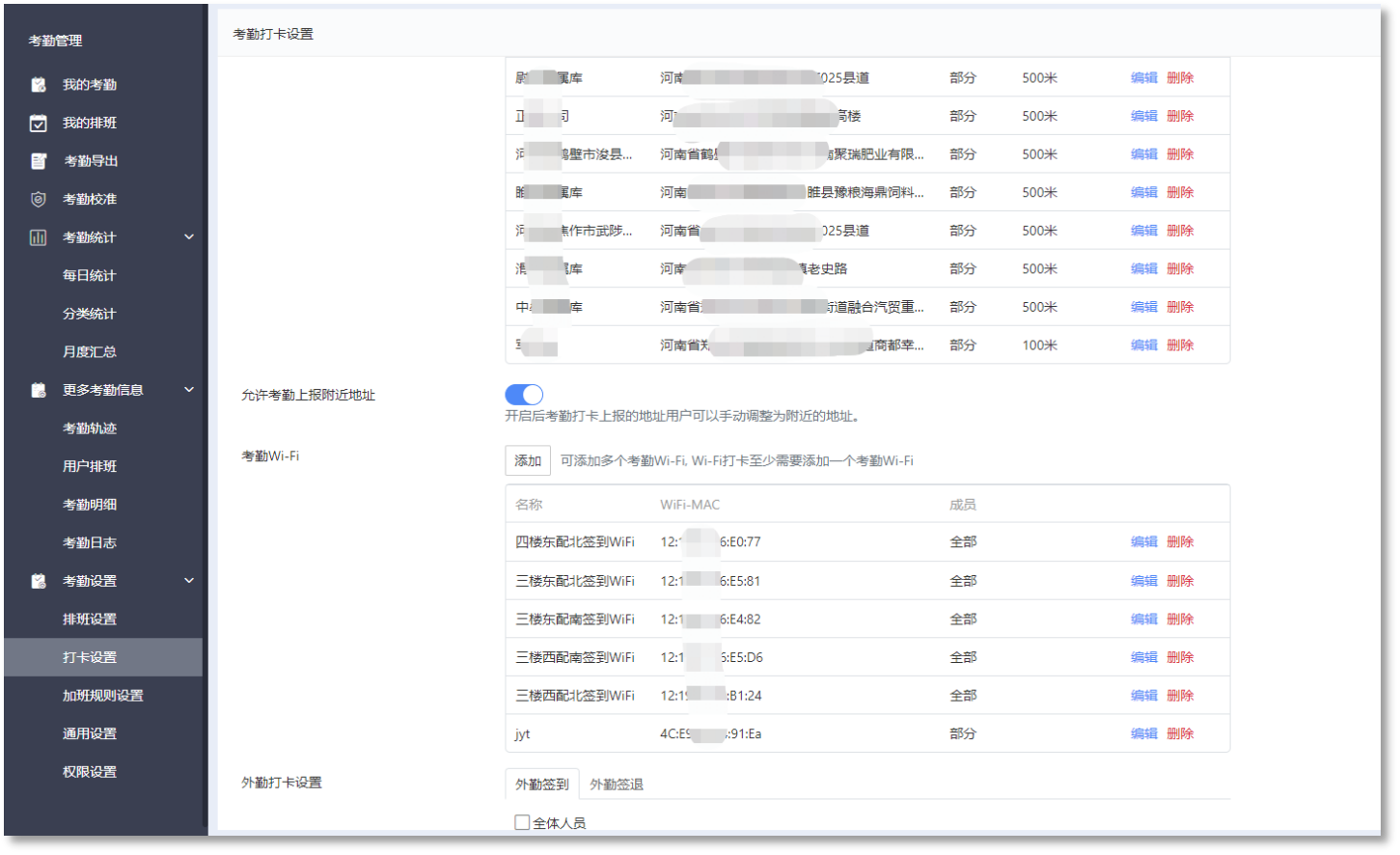
Task: Click the 考勤导出 export icon
Action: click(x=39, y=161)
